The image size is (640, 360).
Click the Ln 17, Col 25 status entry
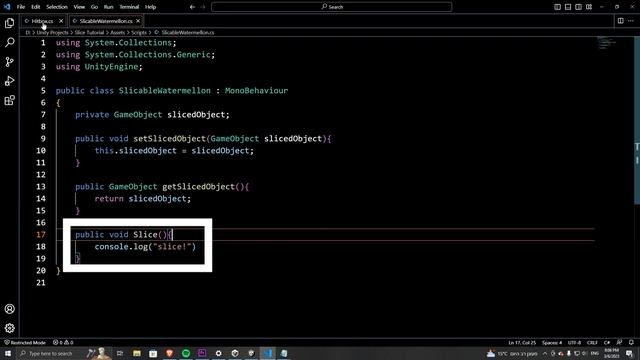[522, 342]
